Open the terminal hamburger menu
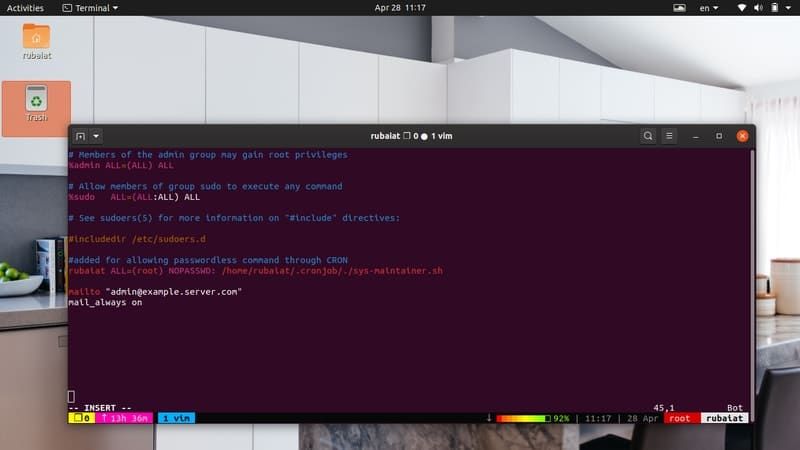Image resolution: width=800 pixels, height=450 pixels. point(670,135)
